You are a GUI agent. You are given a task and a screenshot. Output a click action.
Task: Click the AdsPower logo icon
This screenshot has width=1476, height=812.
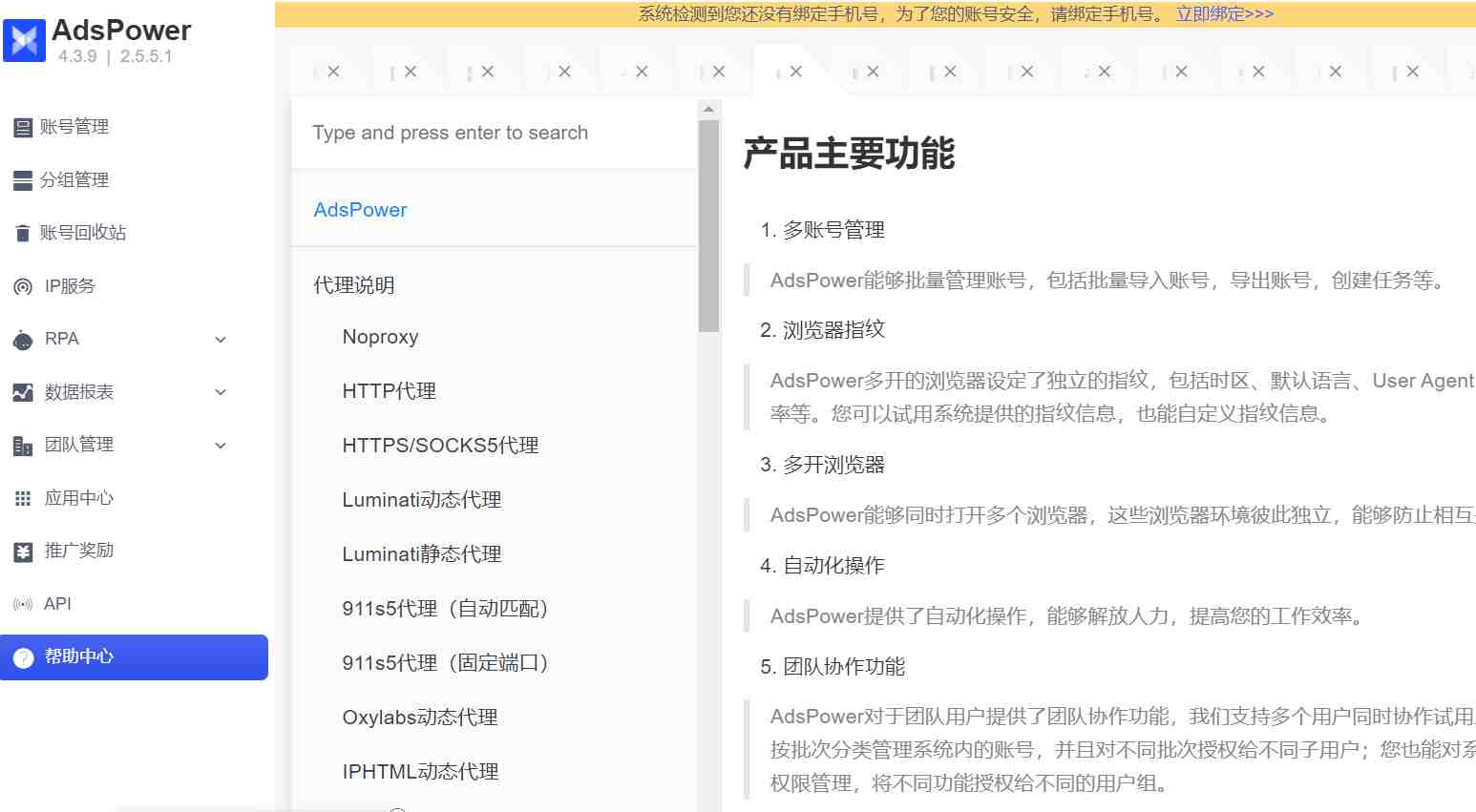pos(24,40)
